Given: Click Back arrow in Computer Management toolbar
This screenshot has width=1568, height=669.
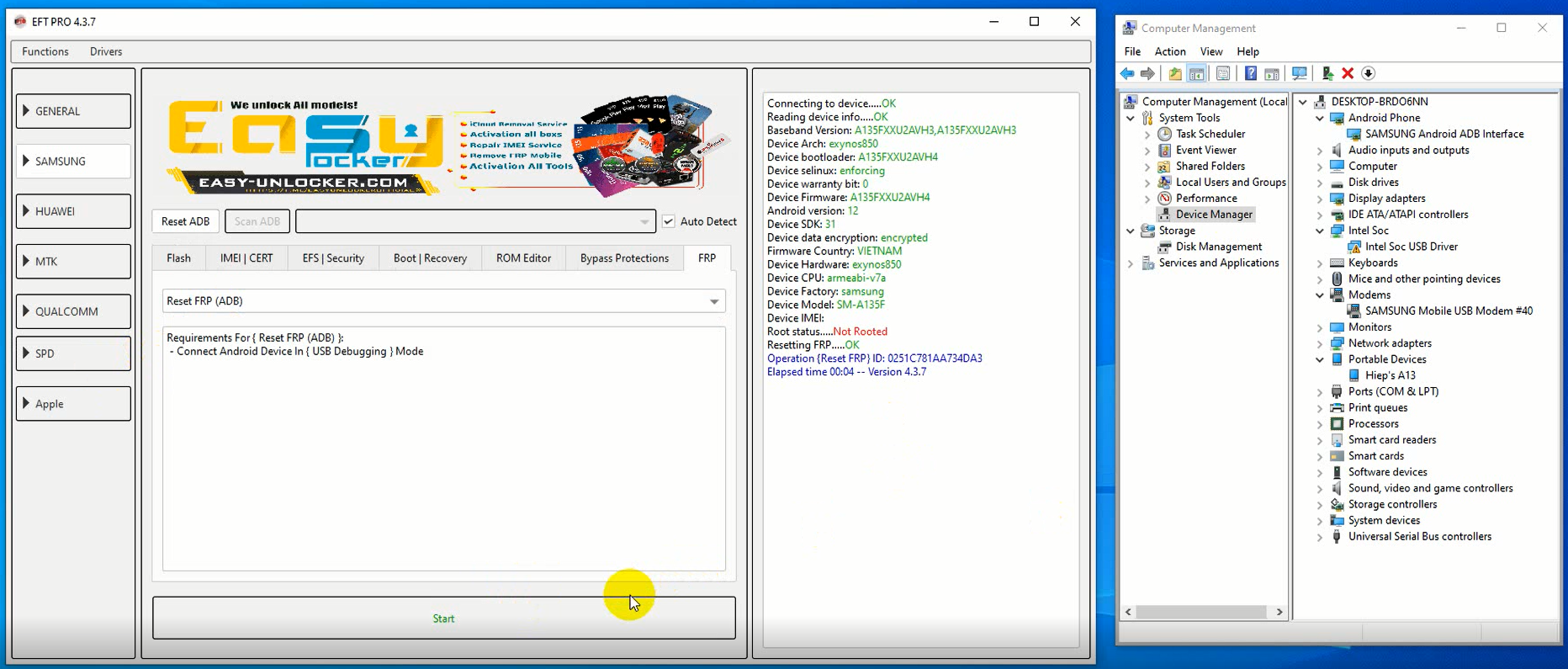Looking at the screenshot, I should (1127, 74).
